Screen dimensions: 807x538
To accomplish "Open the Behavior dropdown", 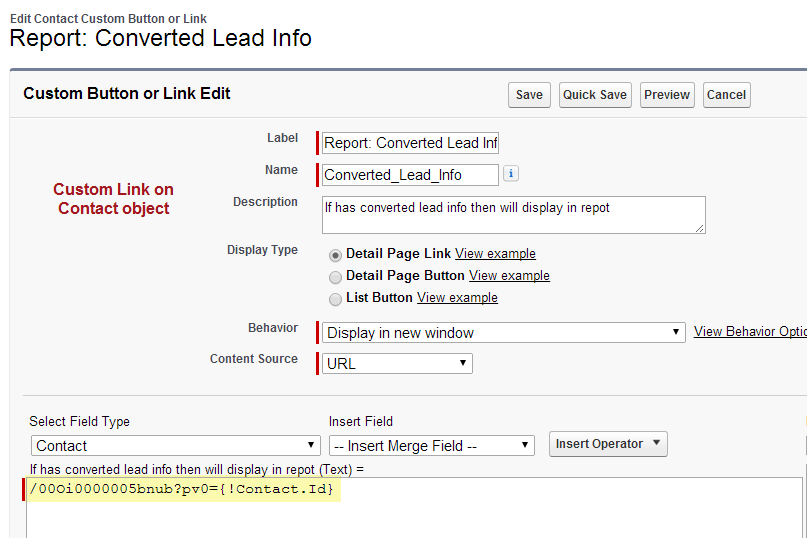I will [503, 333].
